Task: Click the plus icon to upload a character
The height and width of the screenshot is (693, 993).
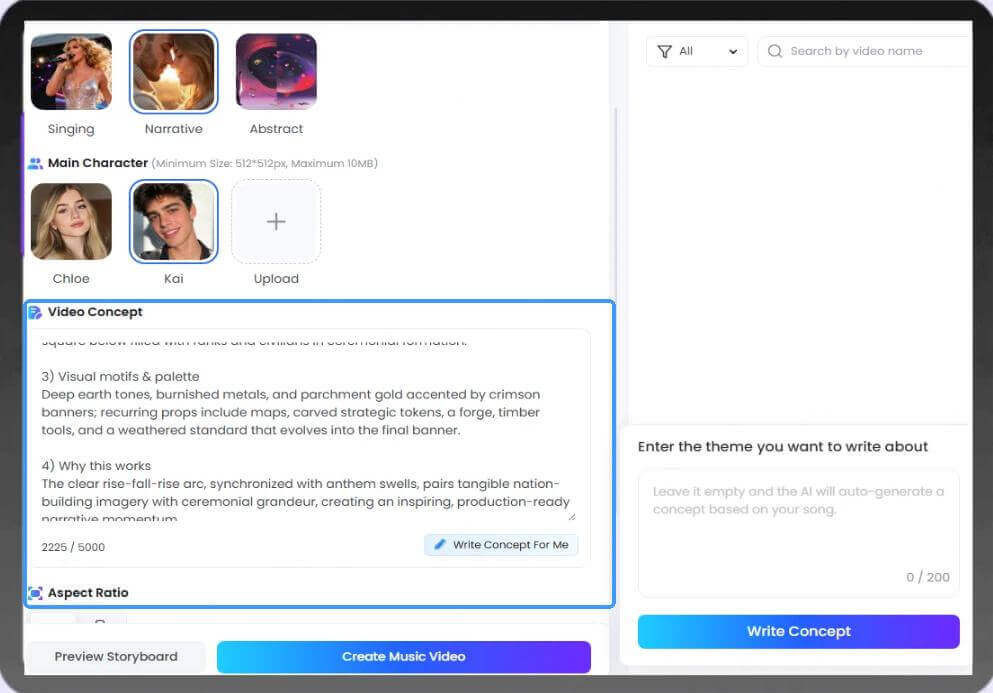Action: [276, 221]
